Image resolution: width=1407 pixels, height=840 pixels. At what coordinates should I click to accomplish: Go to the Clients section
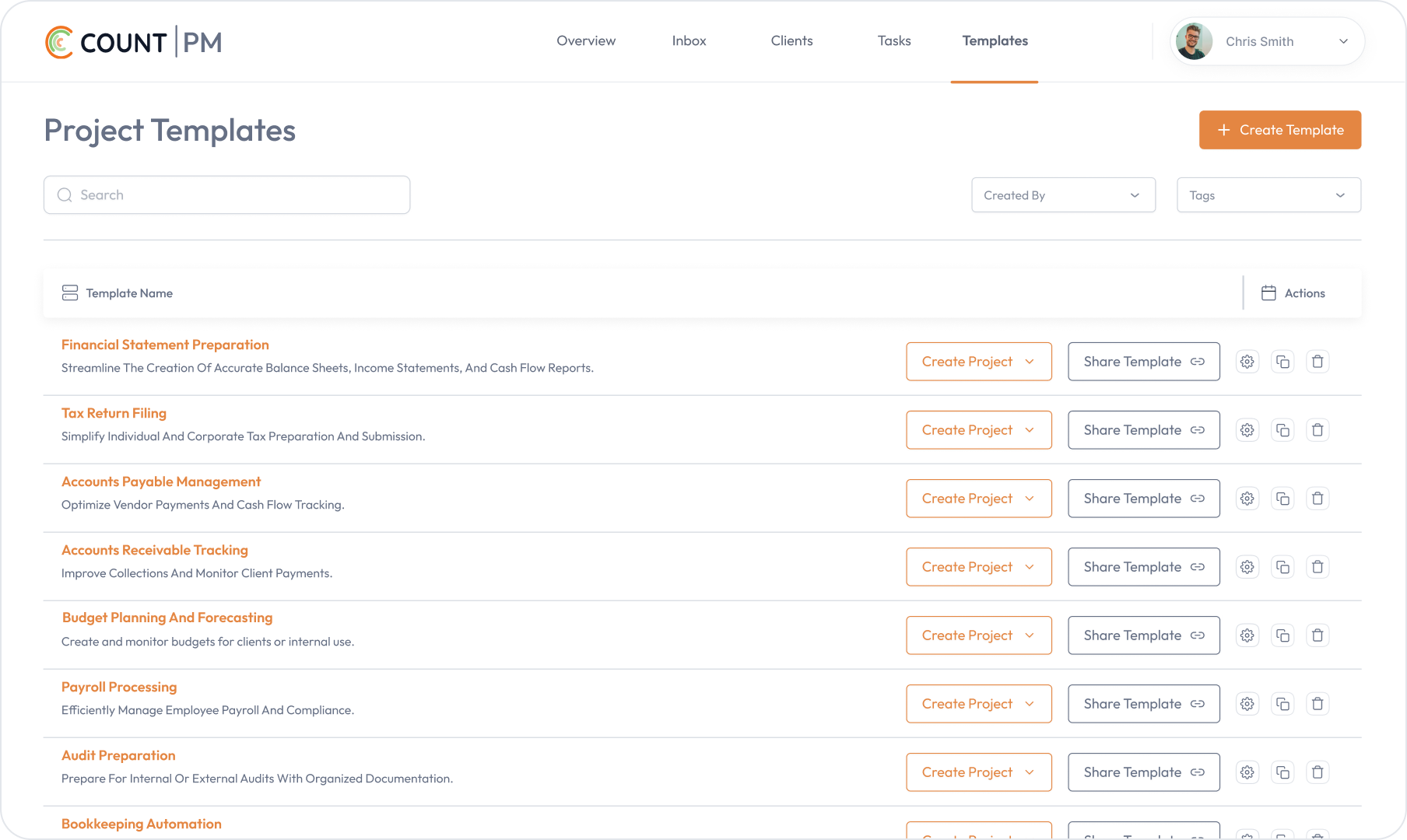pos(791,40)
